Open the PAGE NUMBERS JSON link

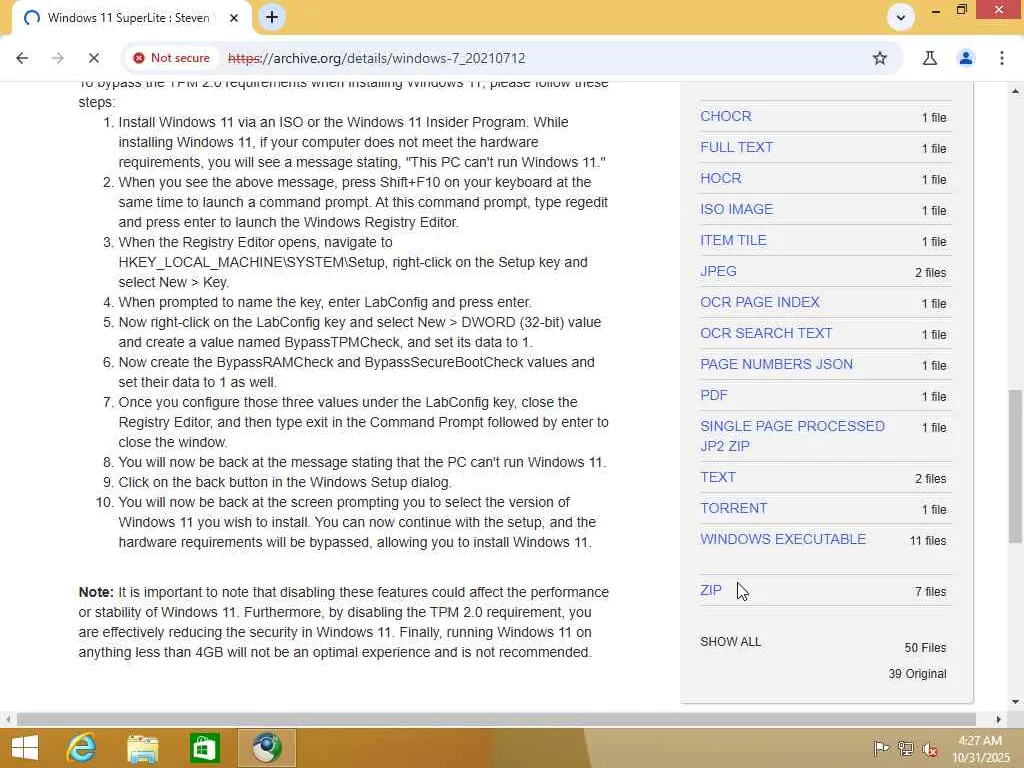coord(776,364)
